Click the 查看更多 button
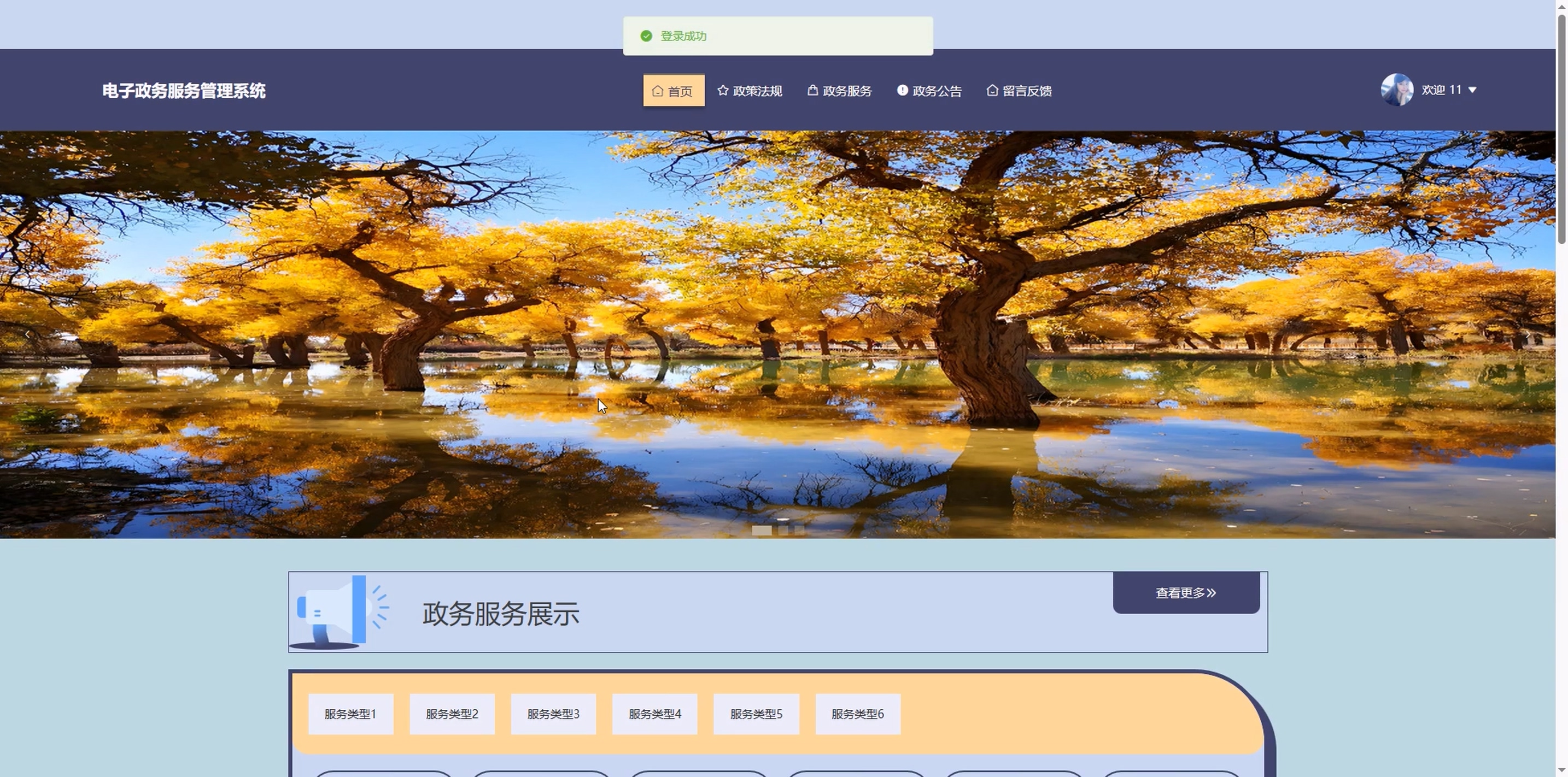This screenshot has height=777, width=1568. (1186, 593)
